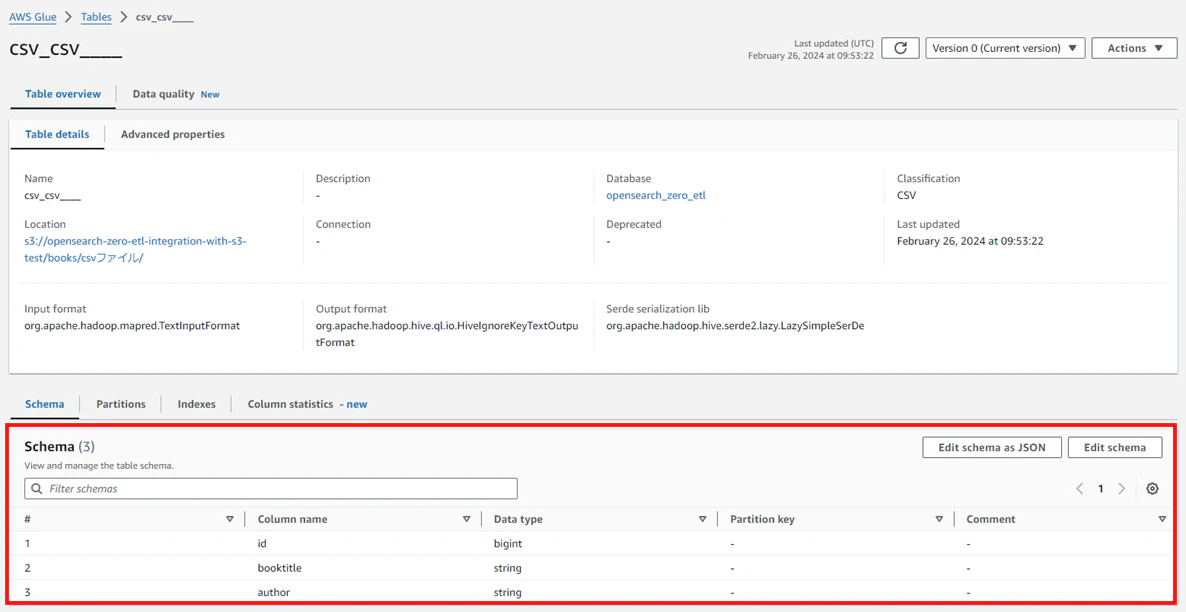The width and height of the screenshot is (1186, 612).
Task: Select the Table details tab
Action: click(x=57, y=134)
